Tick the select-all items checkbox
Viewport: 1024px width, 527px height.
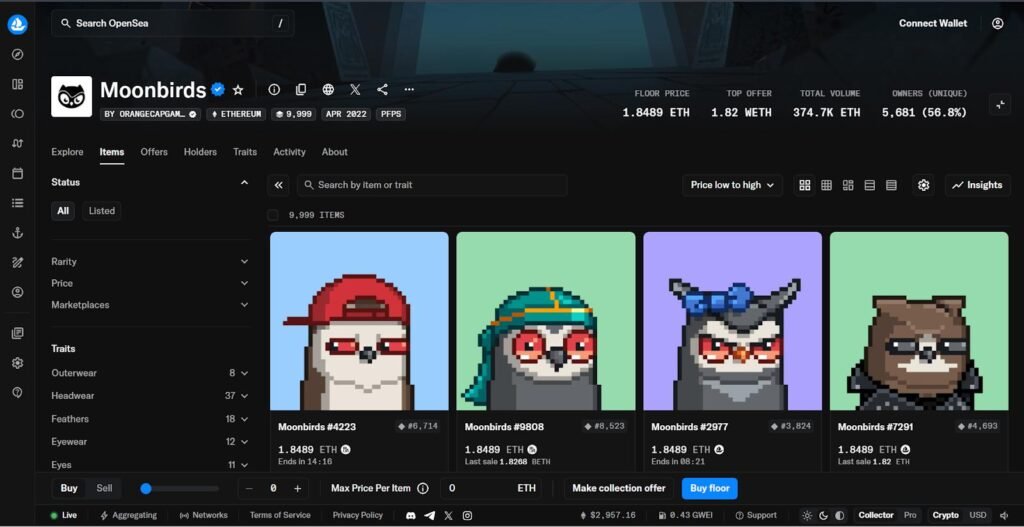pos(273,215)
